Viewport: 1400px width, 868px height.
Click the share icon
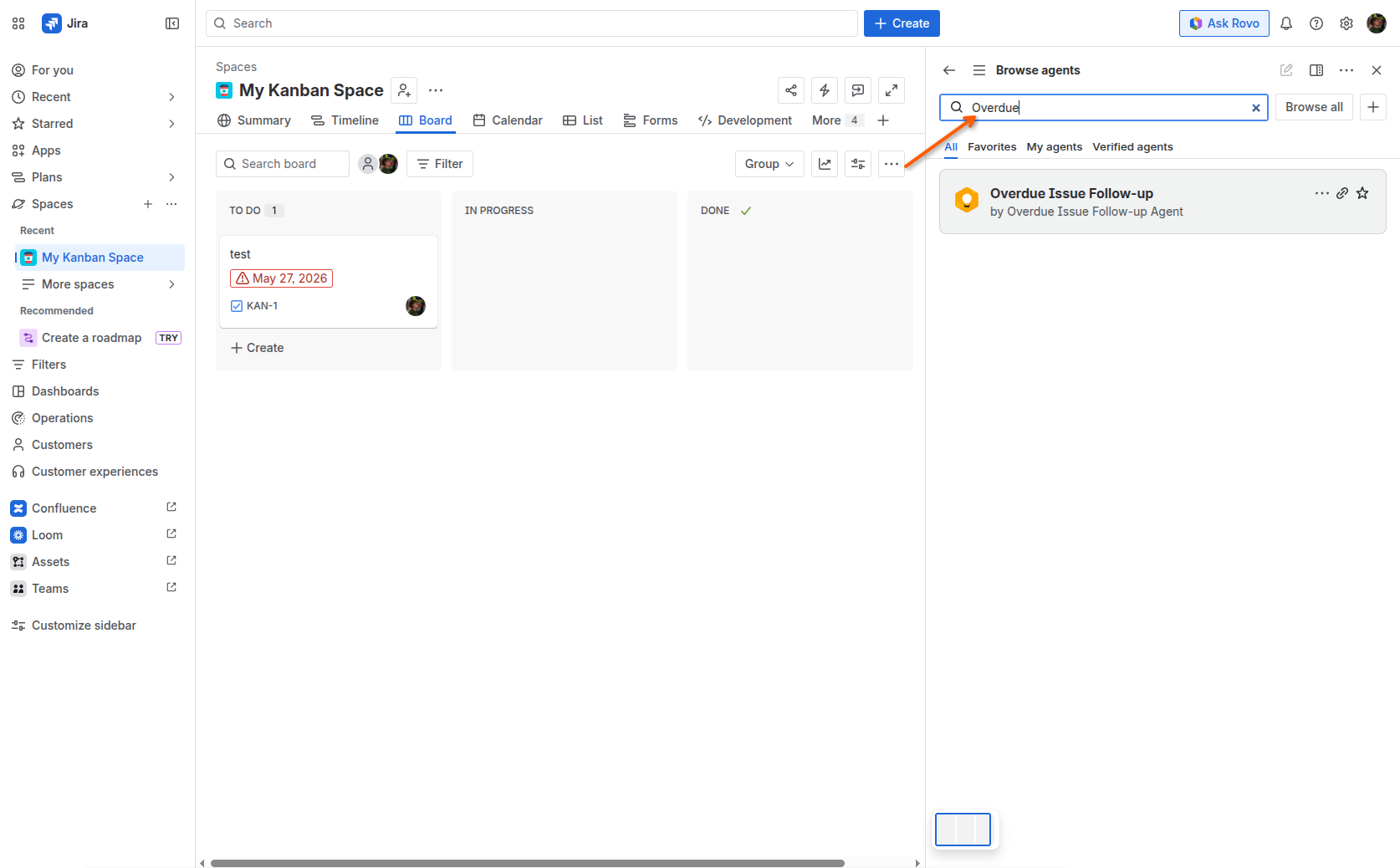tap(791, 90)
